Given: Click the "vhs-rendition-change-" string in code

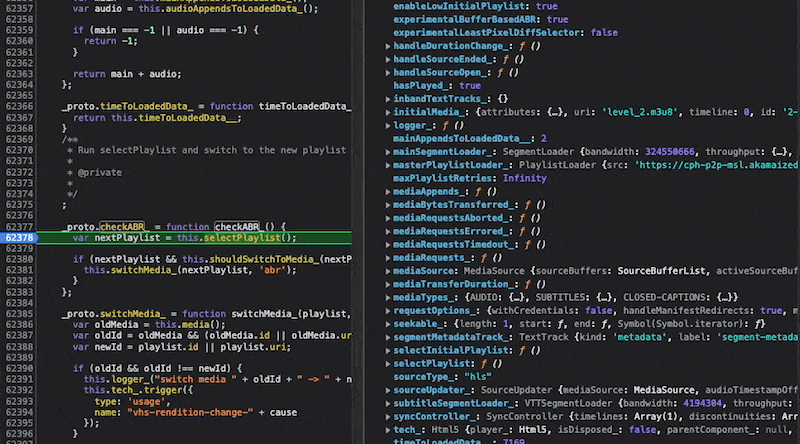Looking at the screenshot, I should [x=190, y=412].
